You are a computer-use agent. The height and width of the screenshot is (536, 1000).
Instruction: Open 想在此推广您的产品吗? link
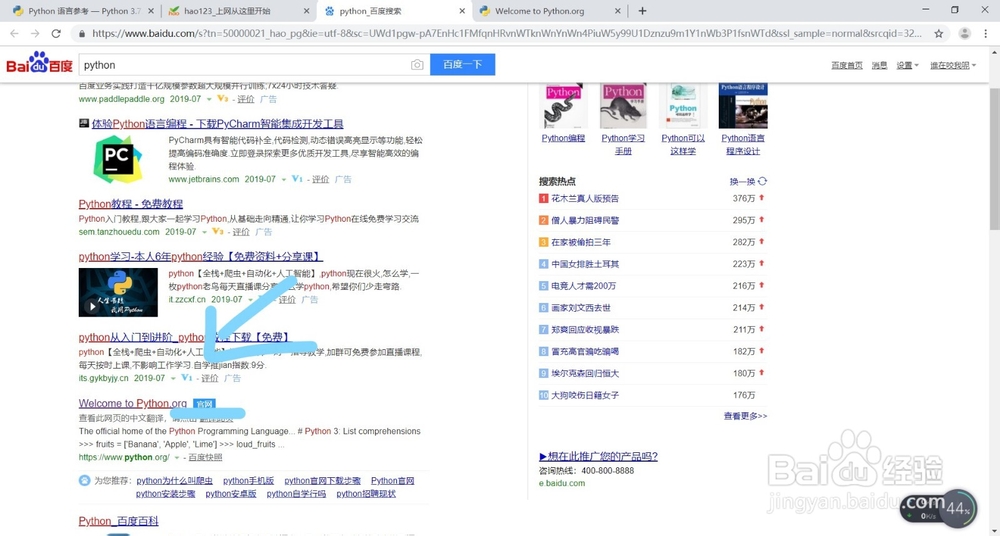tap(598, 456)
